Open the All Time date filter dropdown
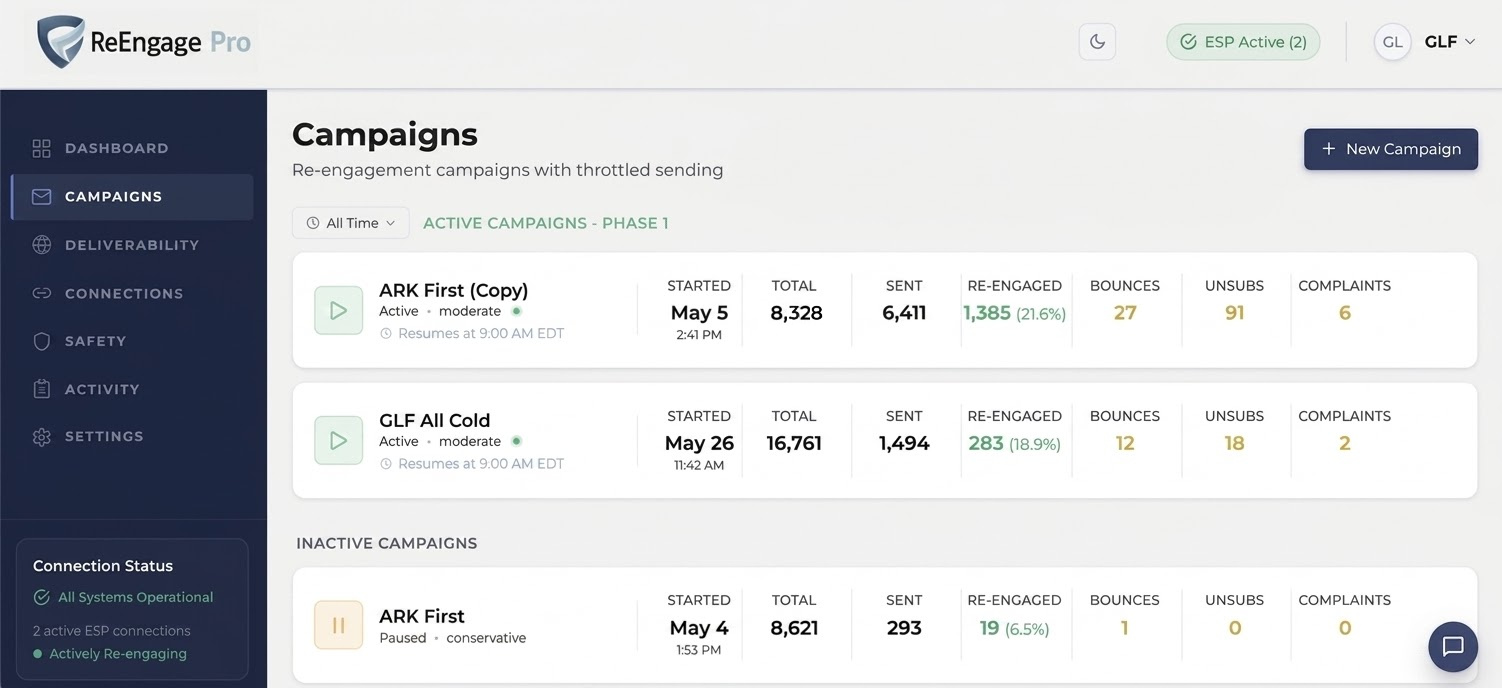 point(351,223)
